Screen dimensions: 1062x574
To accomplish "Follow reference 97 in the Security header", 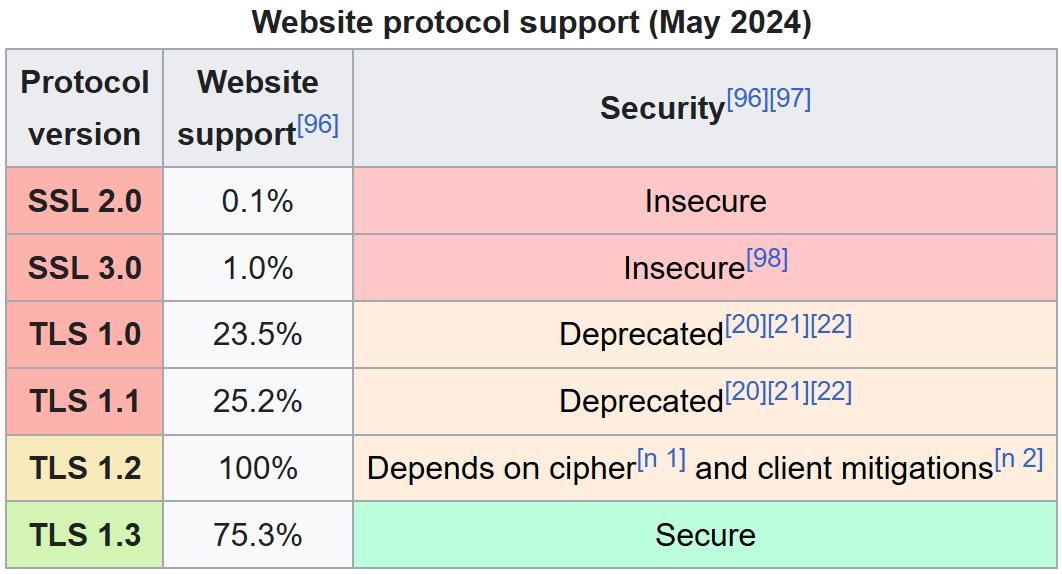I will [x=790, y=99].
